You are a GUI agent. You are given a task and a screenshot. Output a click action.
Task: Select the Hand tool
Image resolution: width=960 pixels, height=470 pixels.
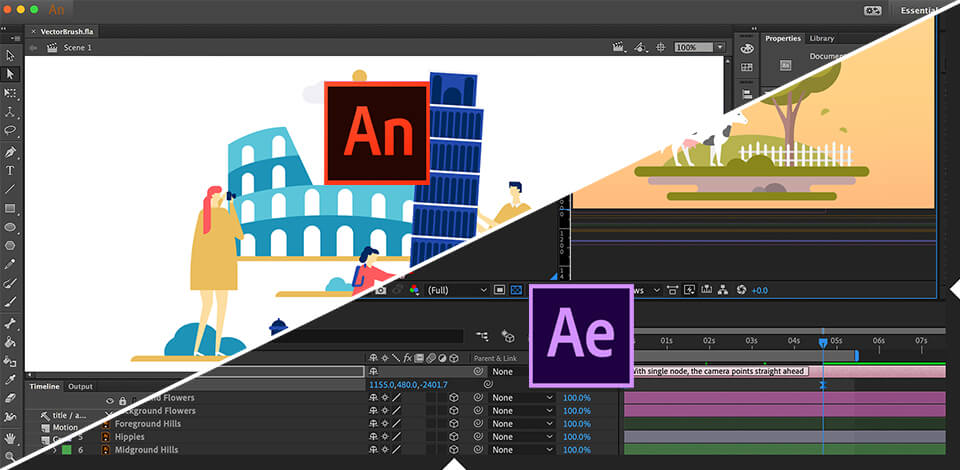pyautogui.click(x=10, y=438)
